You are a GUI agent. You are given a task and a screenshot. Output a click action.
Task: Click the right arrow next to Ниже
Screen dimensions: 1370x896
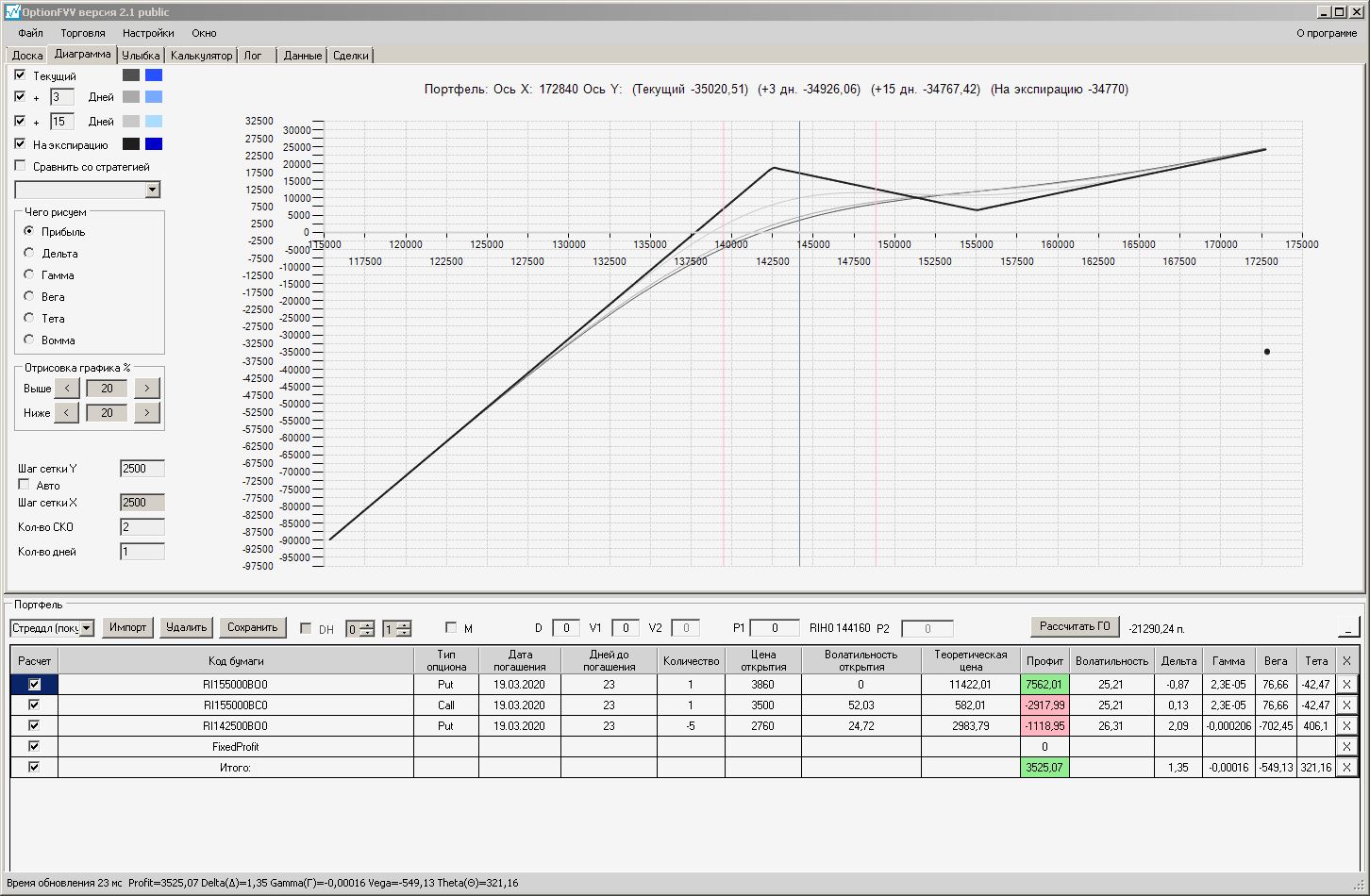[147, 413]
